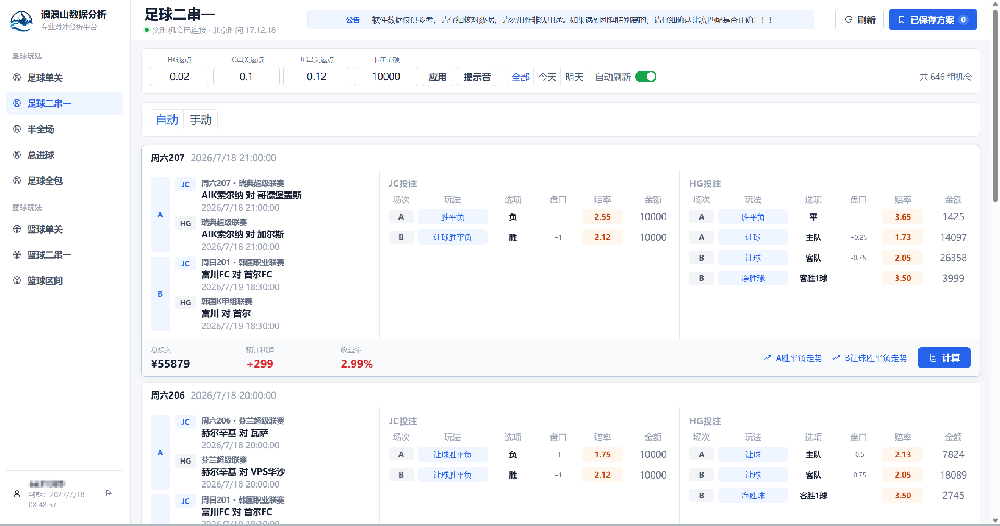Select the 明天 date filter
1000x526 pixels.
point(574,77)
